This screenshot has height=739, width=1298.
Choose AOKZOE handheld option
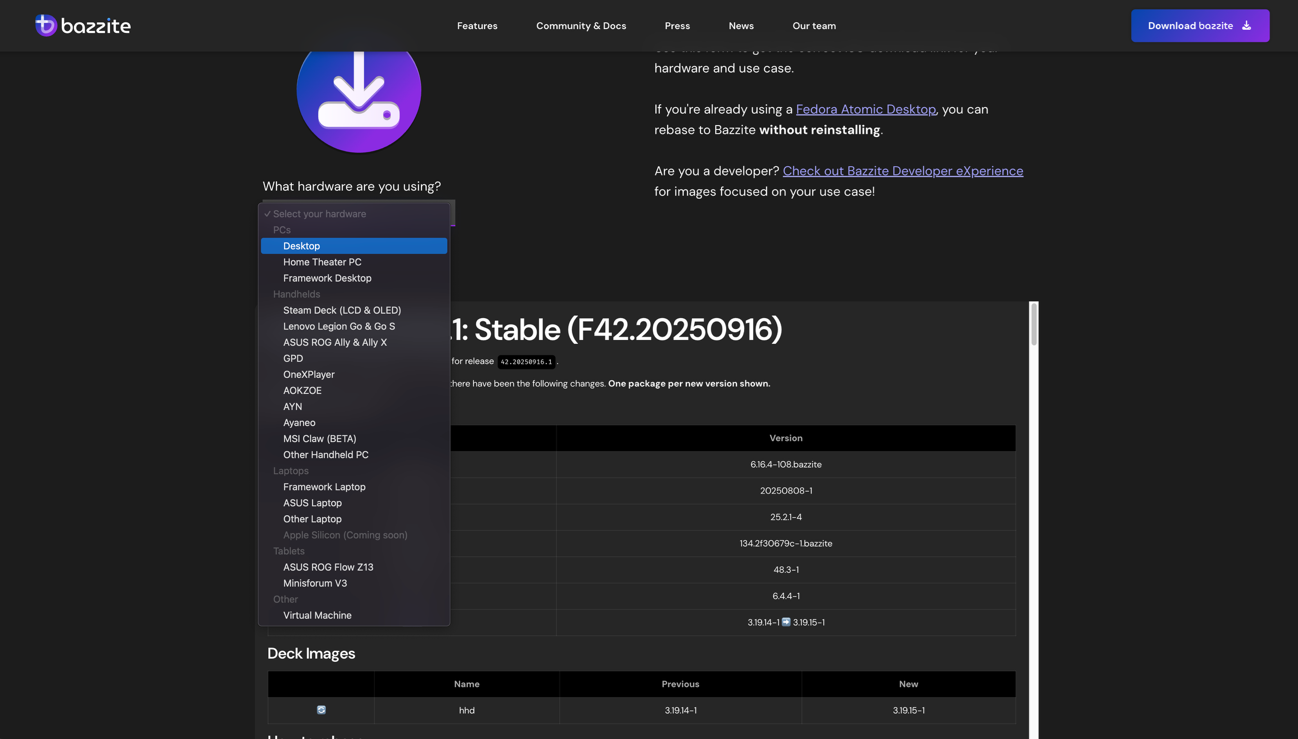354,390
